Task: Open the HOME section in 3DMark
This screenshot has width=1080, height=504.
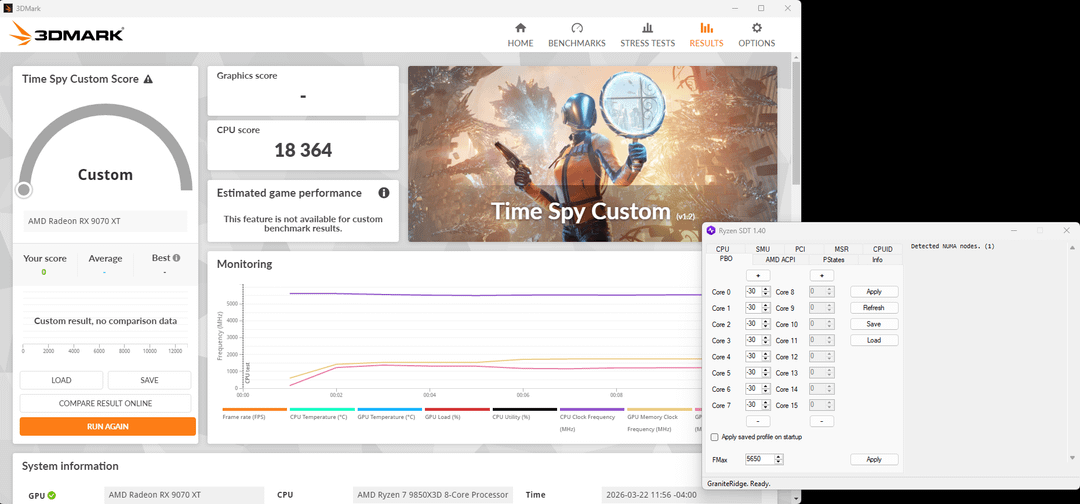Action: 520,34
